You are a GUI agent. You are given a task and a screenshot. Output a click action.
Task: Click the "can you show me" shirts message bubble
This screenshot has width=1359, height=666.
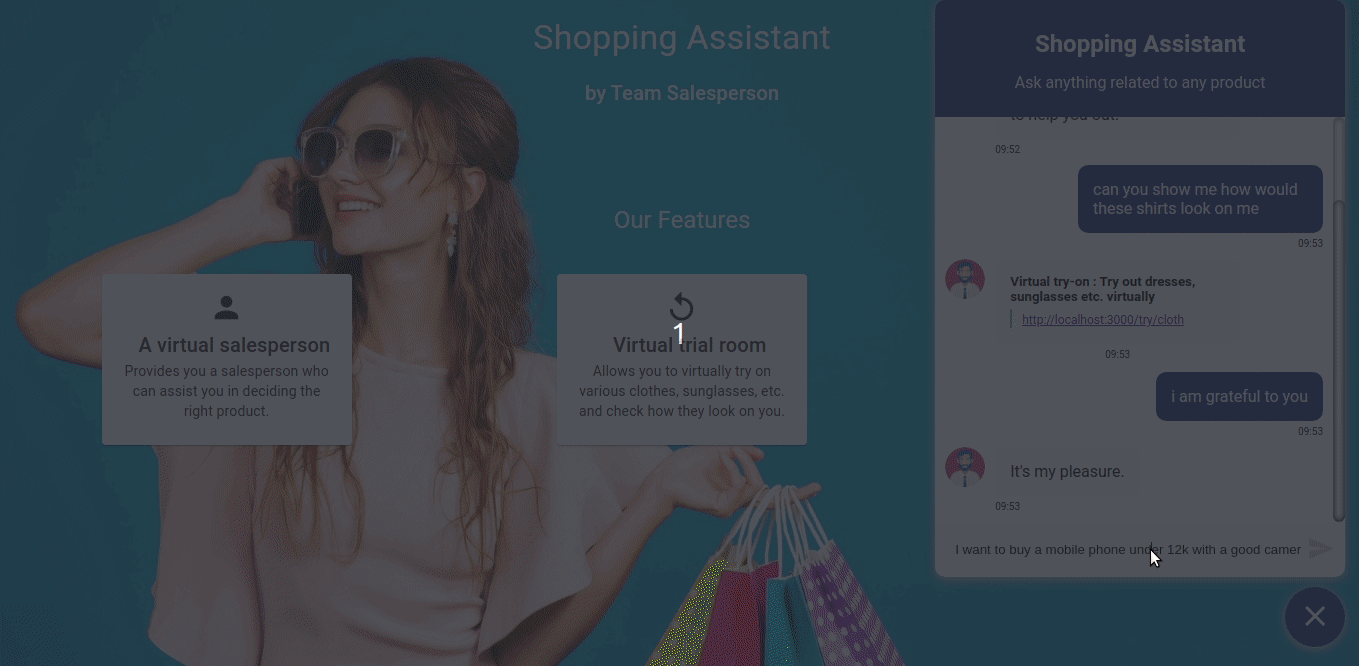tap(1200, 199)
